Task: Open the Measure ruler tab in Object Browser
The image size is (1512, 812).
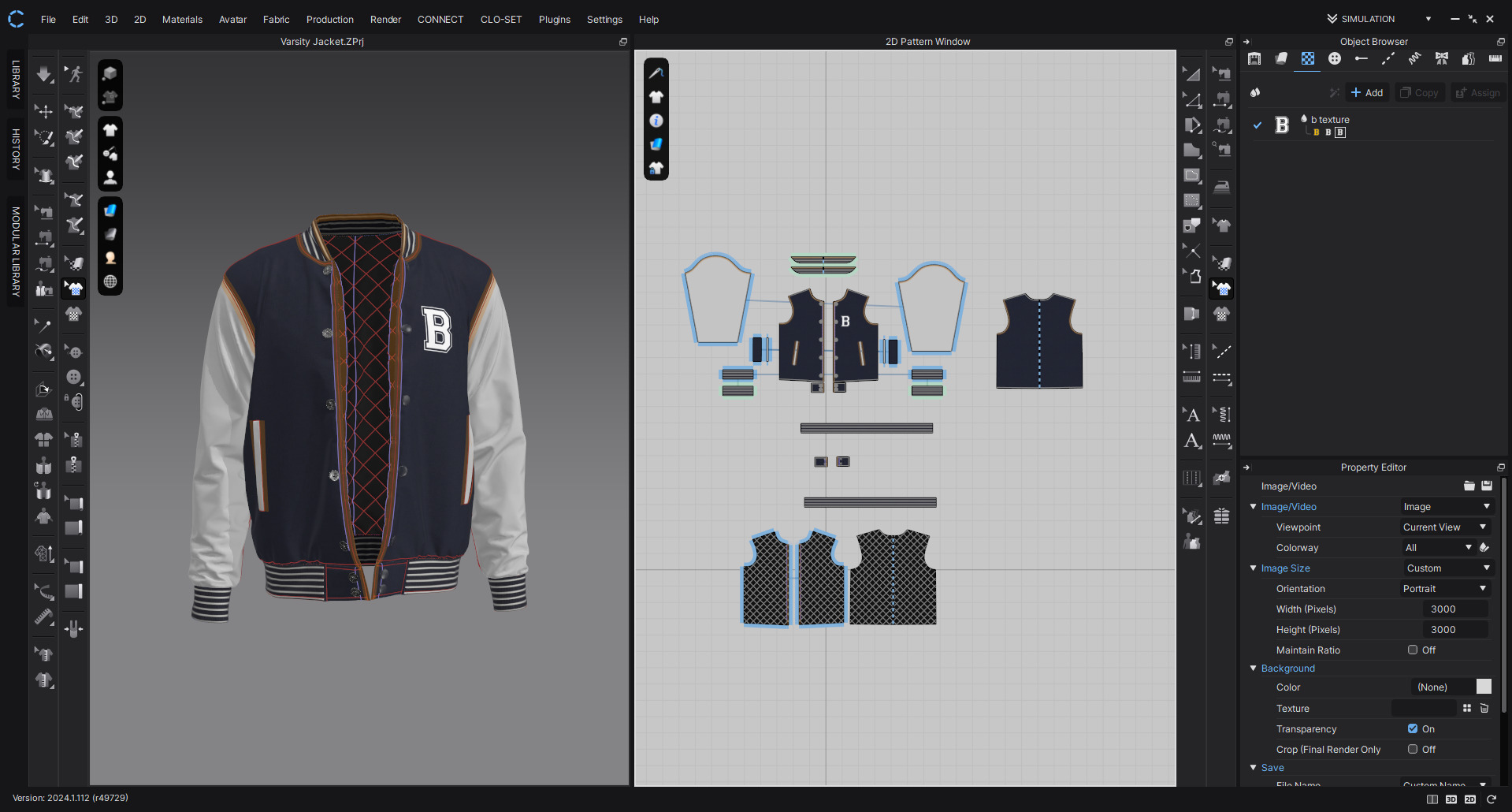Action: (x=1495, y=58)
